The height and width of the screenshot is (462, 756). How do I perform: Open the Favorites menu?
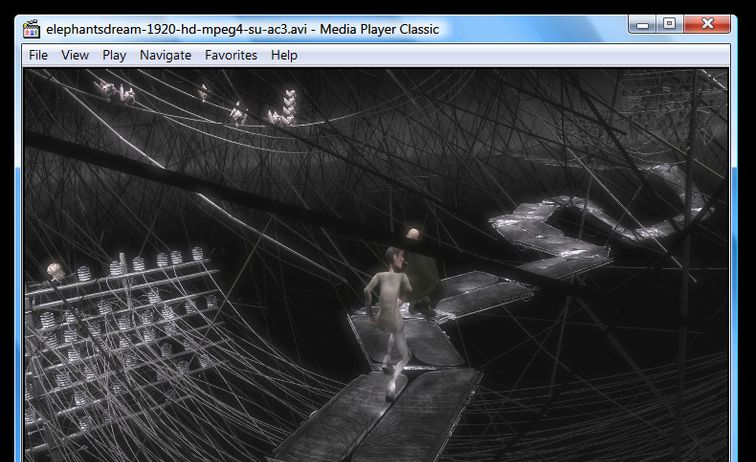click(x=231, y=55)
